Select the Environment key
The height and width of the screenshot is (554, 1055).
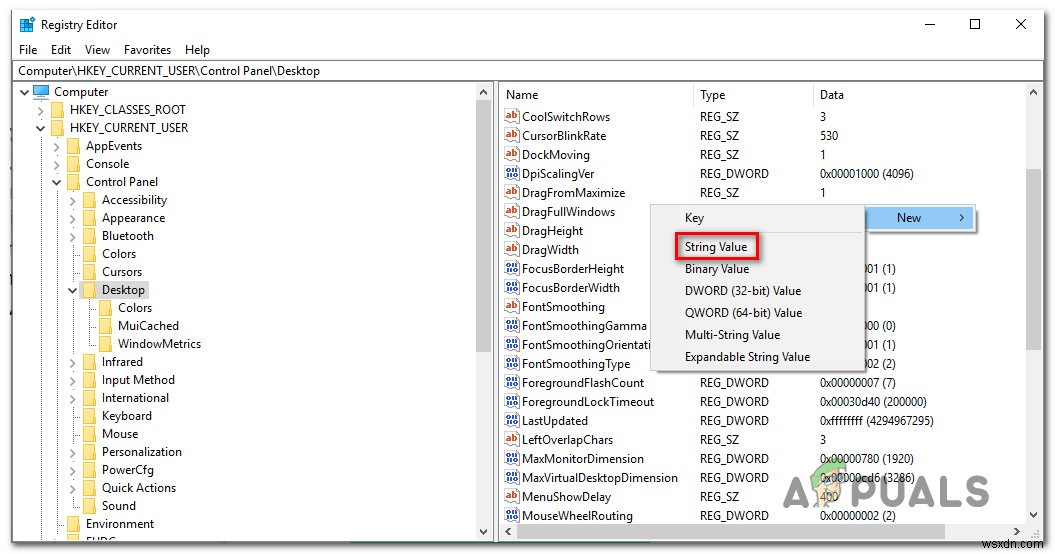(x=120, y=524)
